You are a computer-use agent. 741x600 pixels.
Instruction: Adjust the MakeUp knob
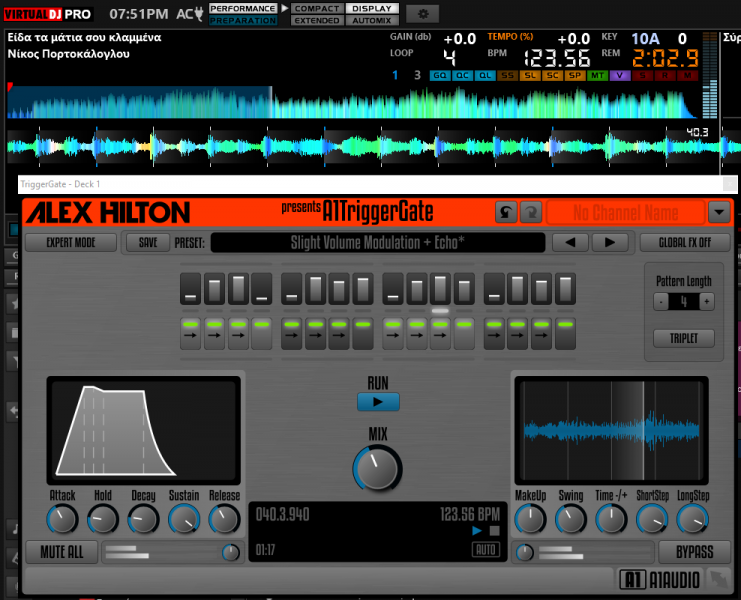point(530,519)
